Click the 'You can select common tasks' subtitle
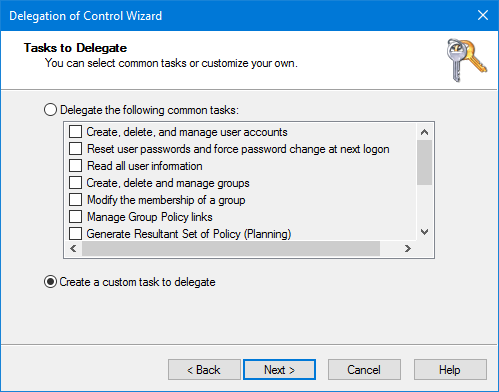This screenshot has width=499, height=392. click(171, 63)
